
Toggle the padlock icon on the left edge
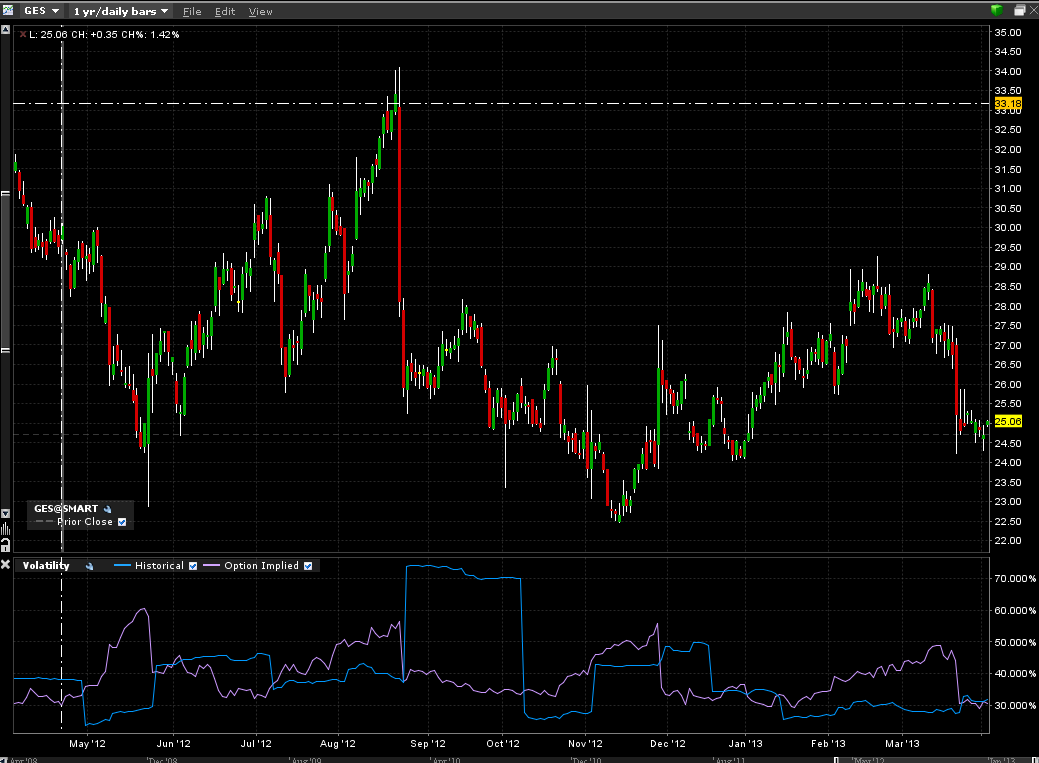pos(5,545)
